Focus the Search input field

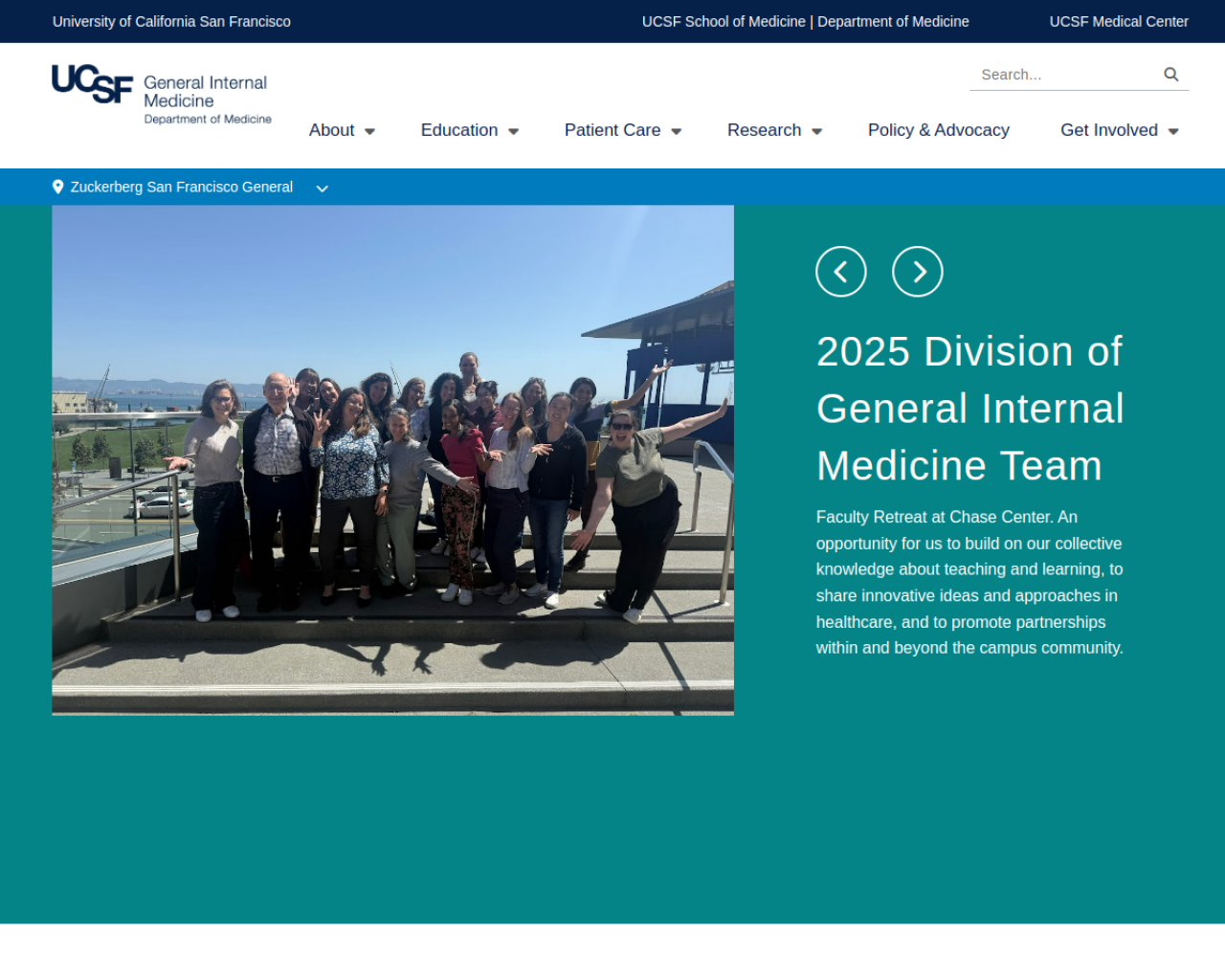coord(1064,75)
